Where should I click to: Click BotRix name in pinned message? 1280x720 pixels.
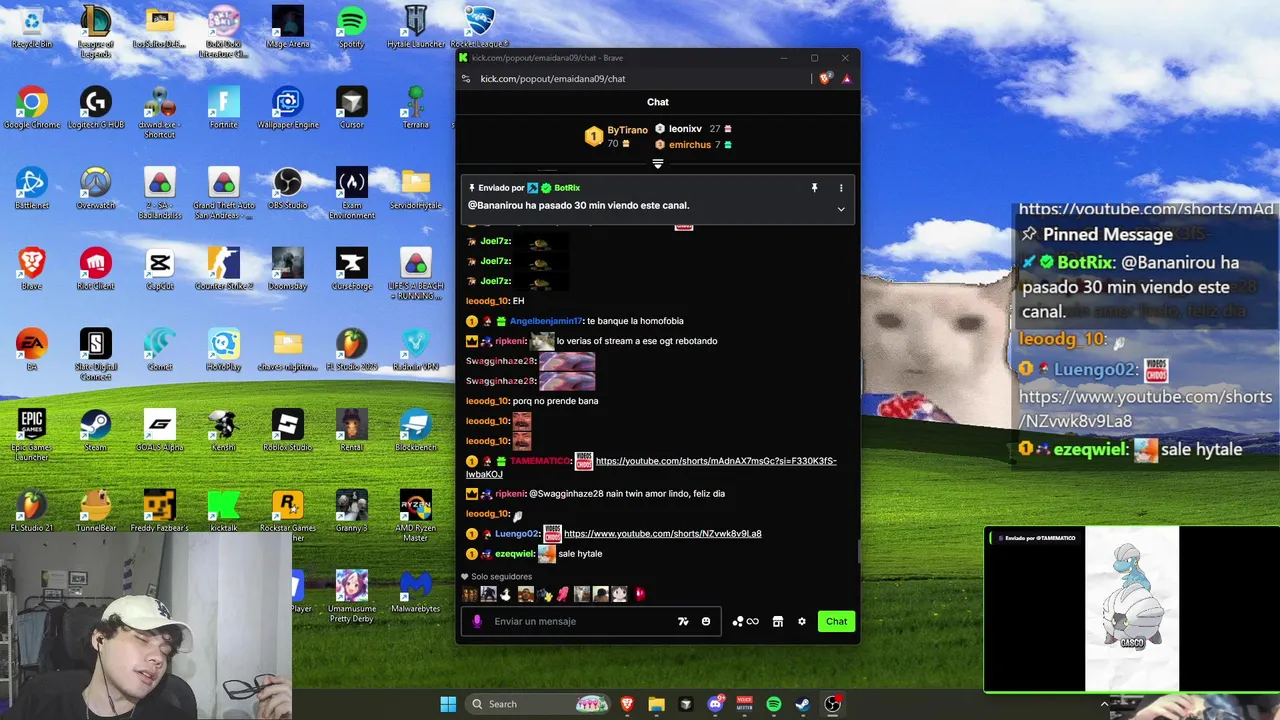pos(567,188)
